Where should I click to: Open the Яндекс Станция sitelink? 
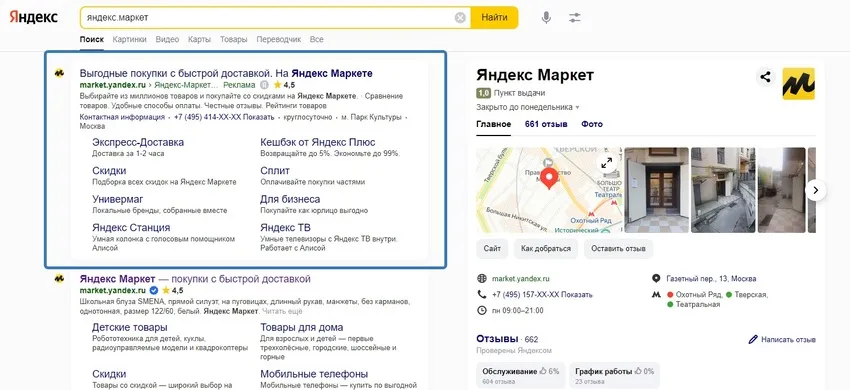click(x=131, y=227)
